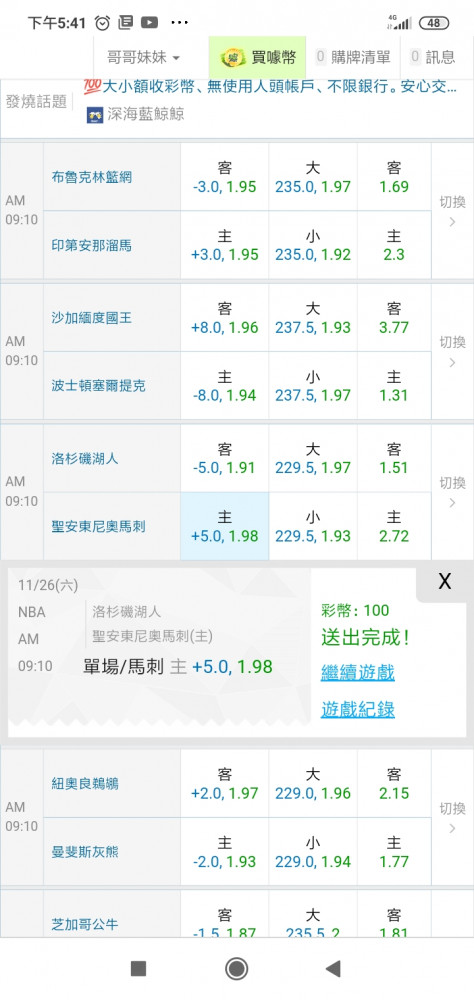This screenshot has height=1000, width=474.
Task: Open the 訊息 messages tab
Action: (433, 57)
